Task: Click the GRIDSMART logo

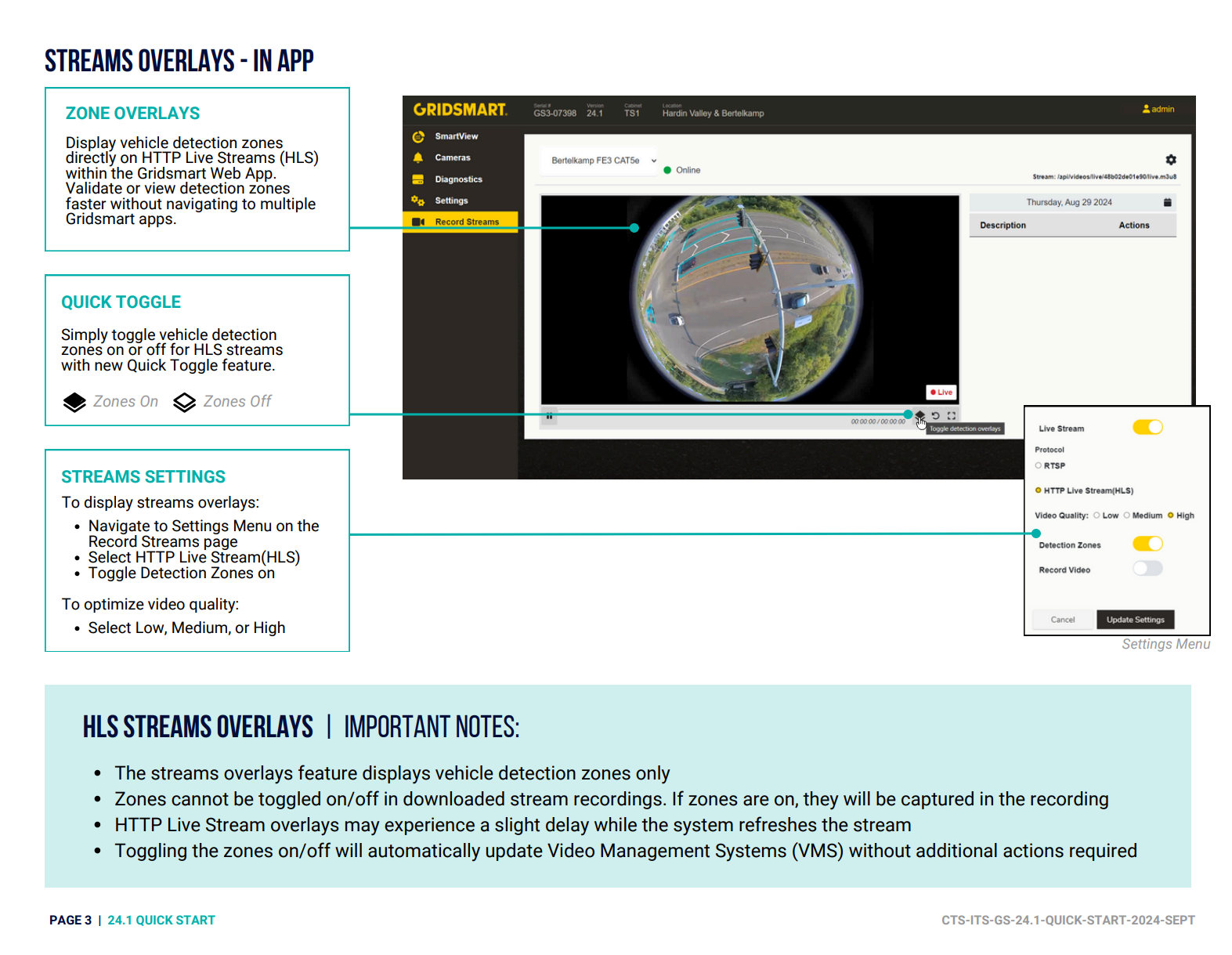Action: coord(460,110)
